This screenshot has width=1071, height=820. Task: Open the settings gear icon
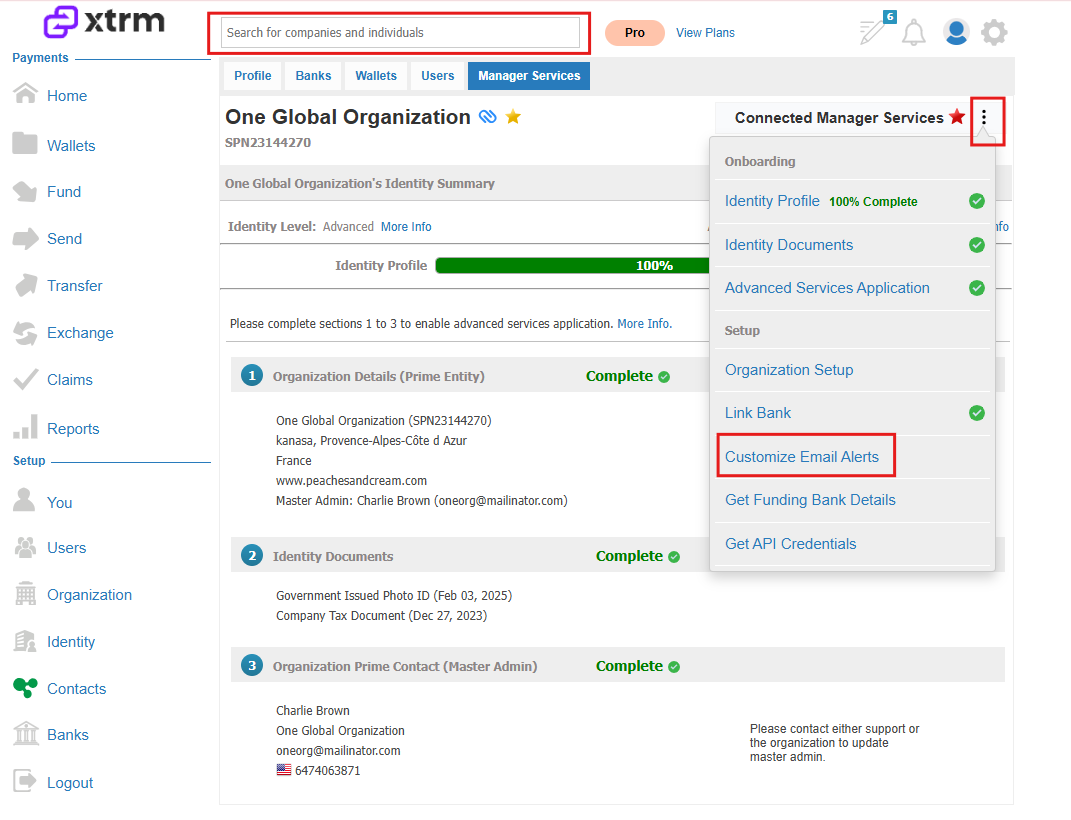pos(994,32)
